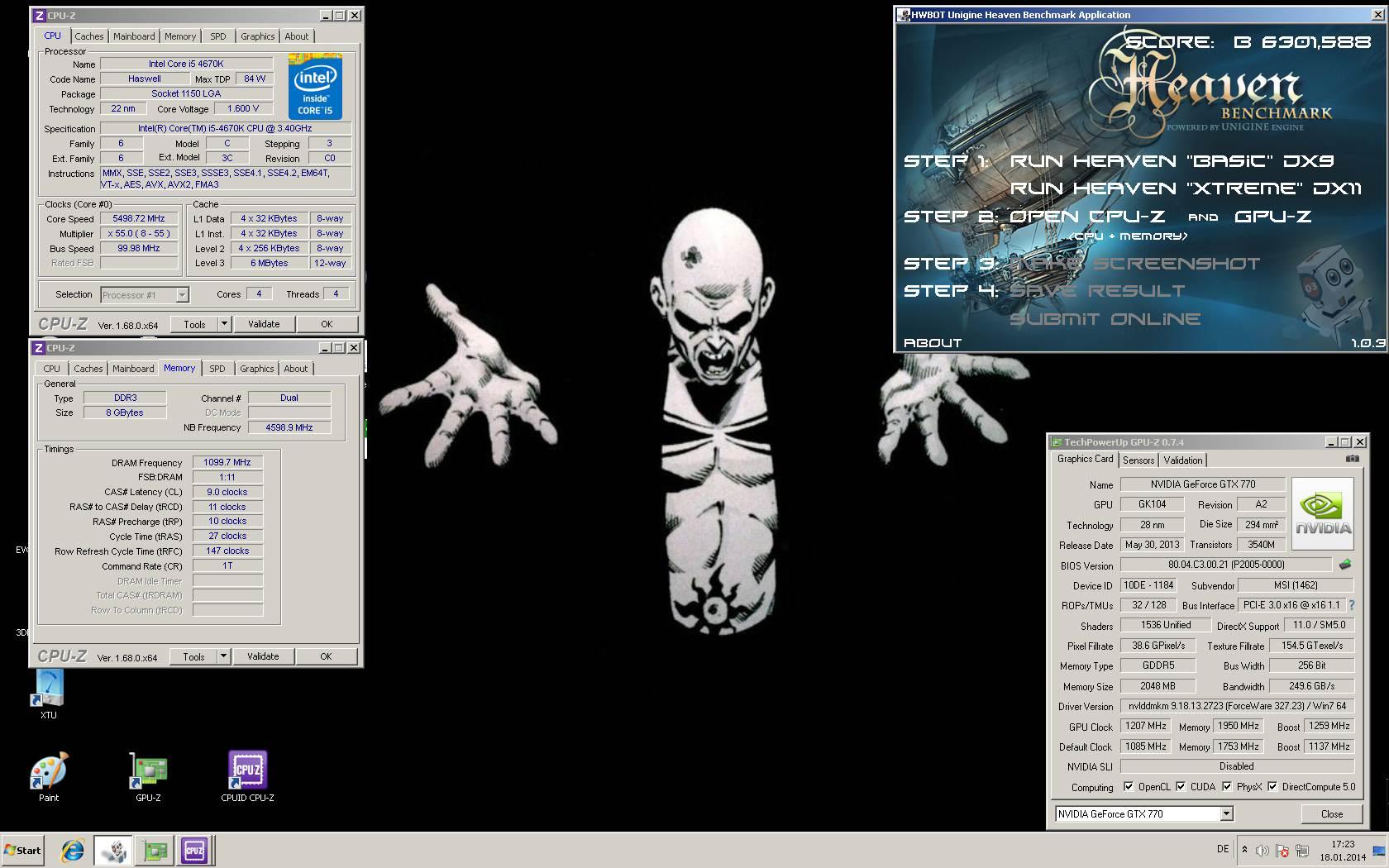The image size is (1389, 868).
Task: Click Tools button in CPU-Z Memory window
Action: pyautogui.click(x=193, y=656)
